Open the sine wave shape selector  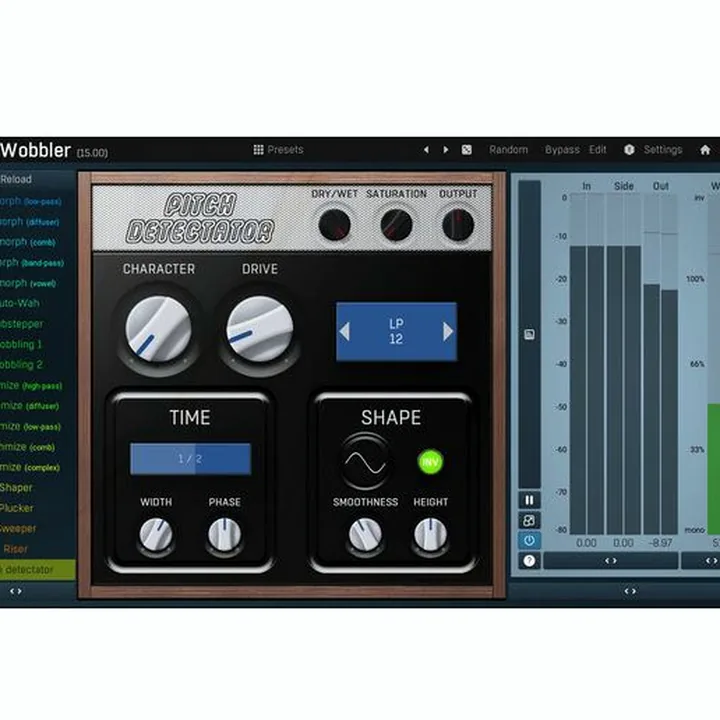pyautogui.click(x=366, y=462)
